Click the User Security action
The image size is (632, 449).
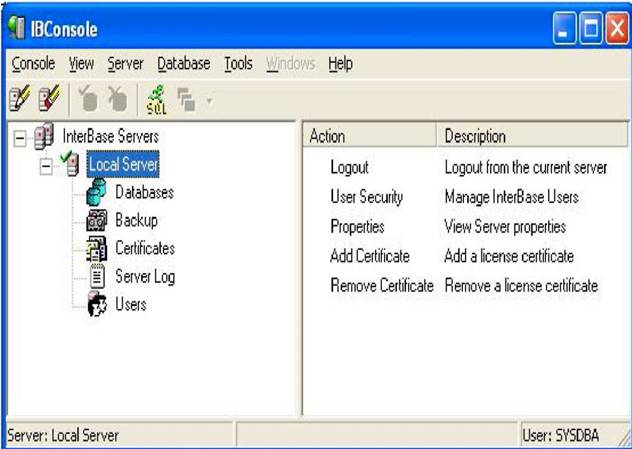coord(367,197)
